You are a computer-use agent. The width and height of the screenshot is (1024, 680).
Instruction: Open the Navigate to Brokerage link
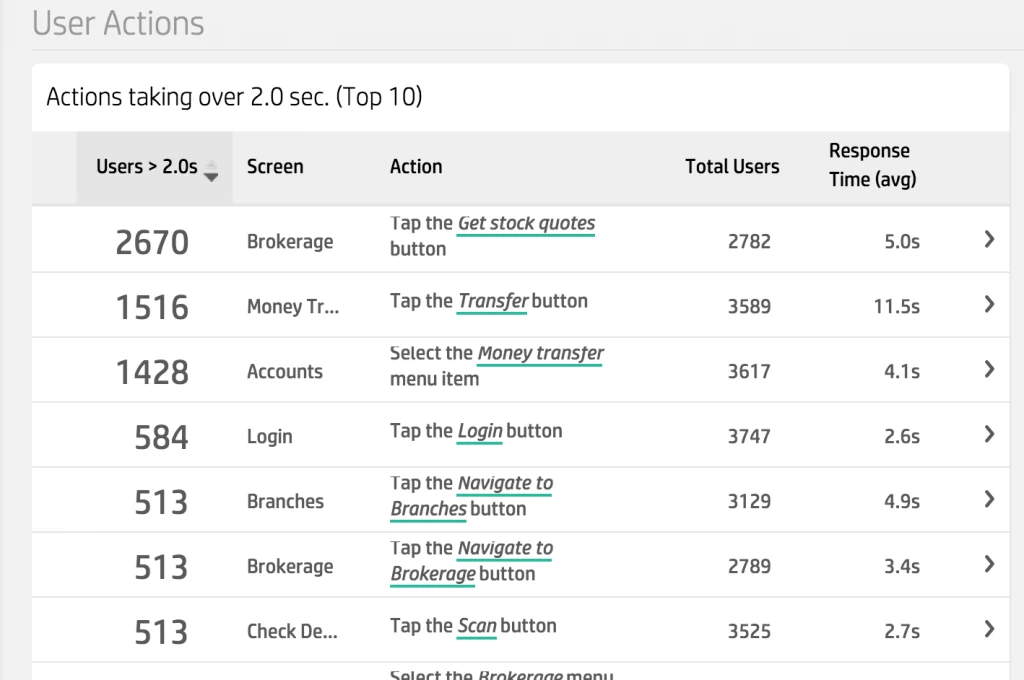pyautogui.click(x=472, y=561)
